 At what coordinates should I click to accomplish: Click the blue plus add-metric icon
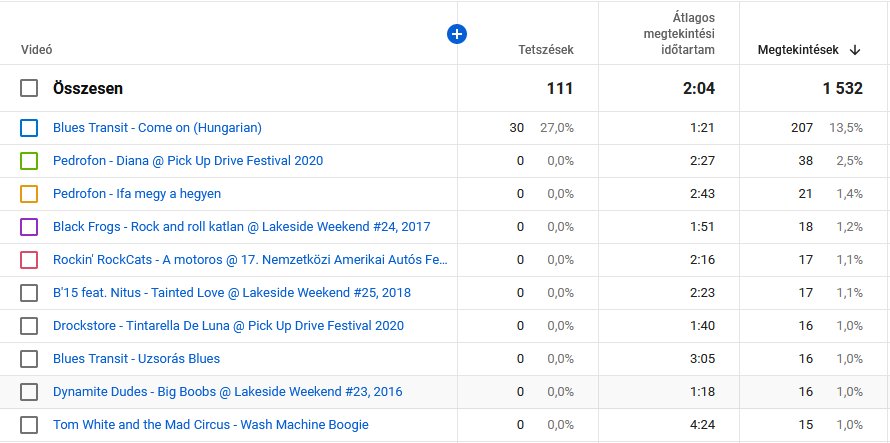[457, 34]
